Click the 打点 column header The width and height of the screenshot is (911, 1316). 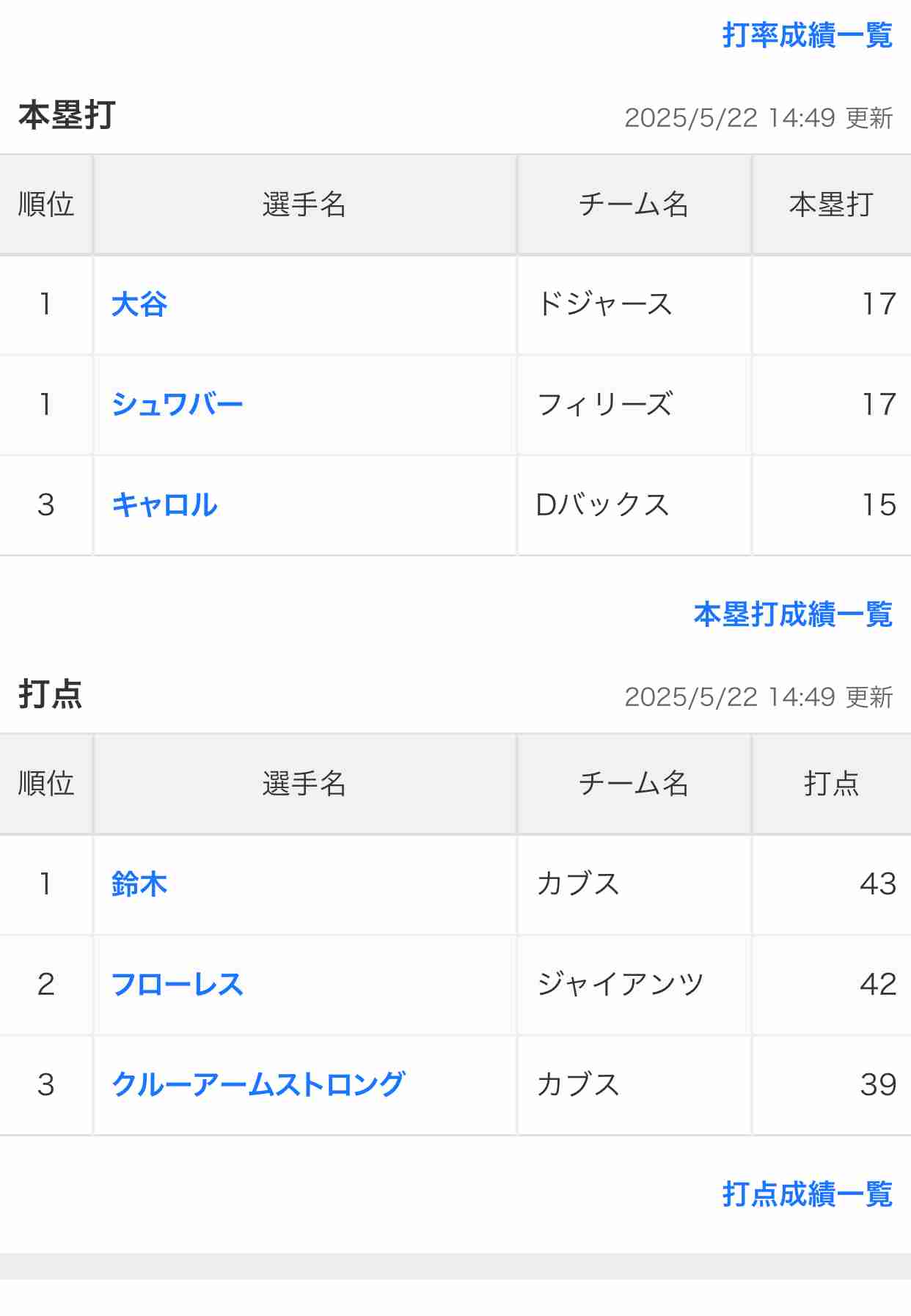tap(831, 784)
